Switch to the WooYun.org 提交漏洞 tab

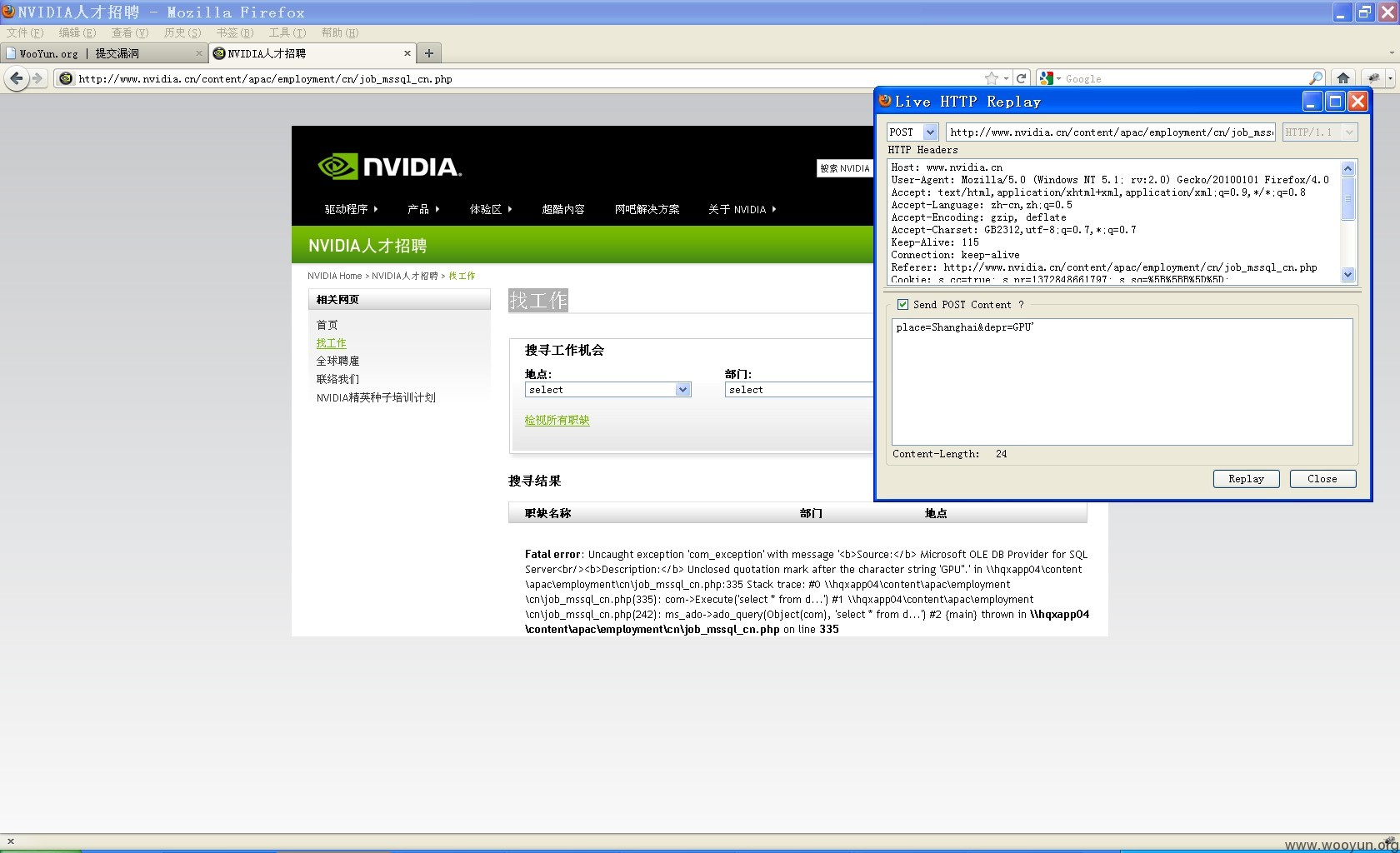click(x=103, y=53)
